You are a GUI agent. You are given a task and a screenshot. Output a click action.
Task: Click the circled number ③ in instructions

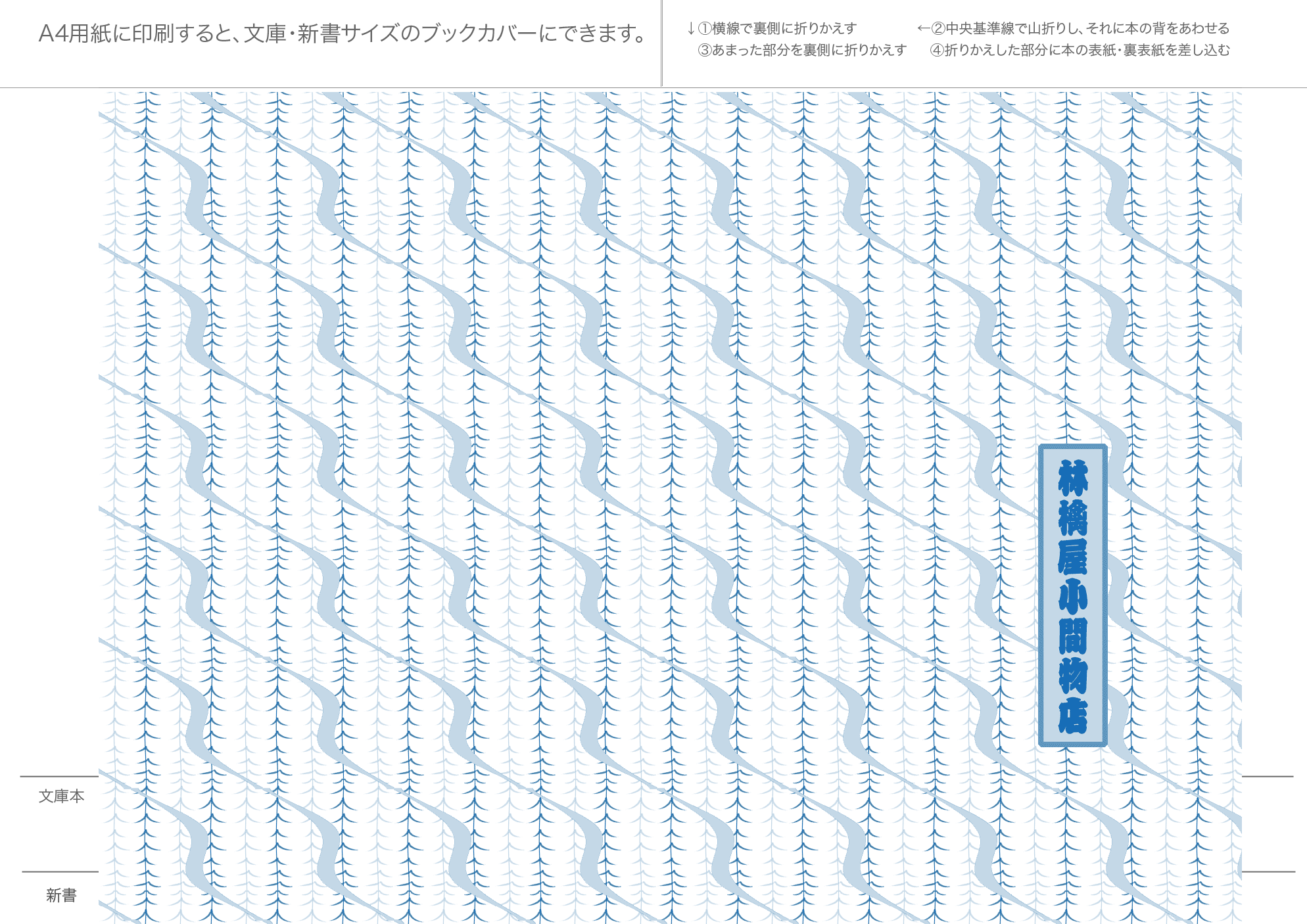704,51
